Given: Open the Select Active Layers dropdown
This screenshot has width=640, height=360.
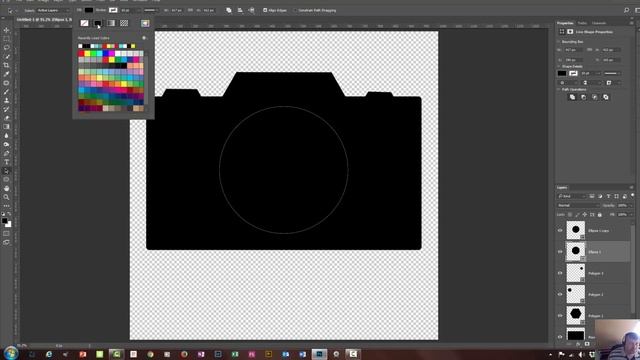Looking at the screenshot, I should tap(53, 10).
